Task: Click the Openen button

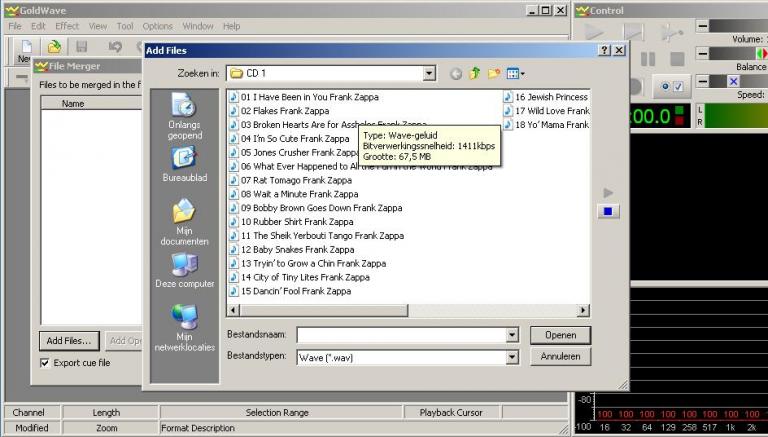Action: tap(560, 335)
